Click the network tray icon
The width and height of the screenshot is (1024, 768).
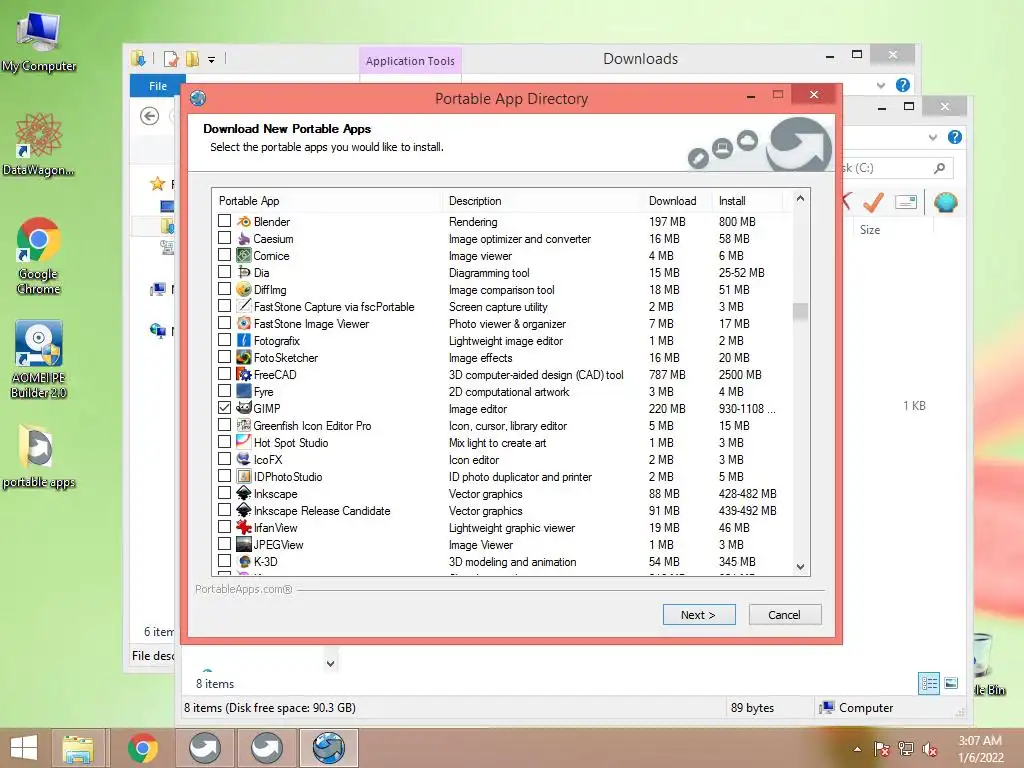(906, 749)
